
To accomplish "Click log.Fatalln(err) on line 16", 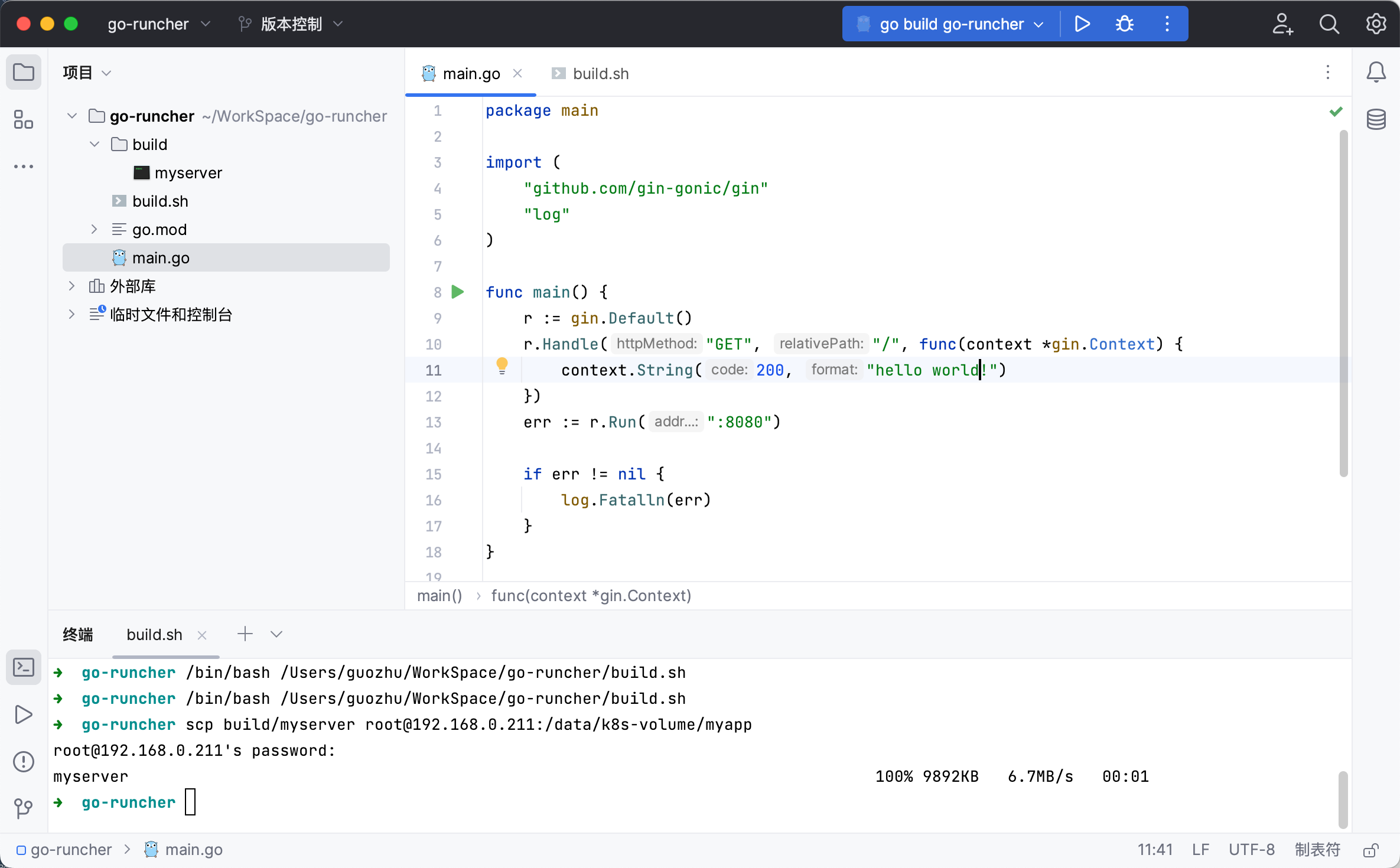I will point(636,500).
